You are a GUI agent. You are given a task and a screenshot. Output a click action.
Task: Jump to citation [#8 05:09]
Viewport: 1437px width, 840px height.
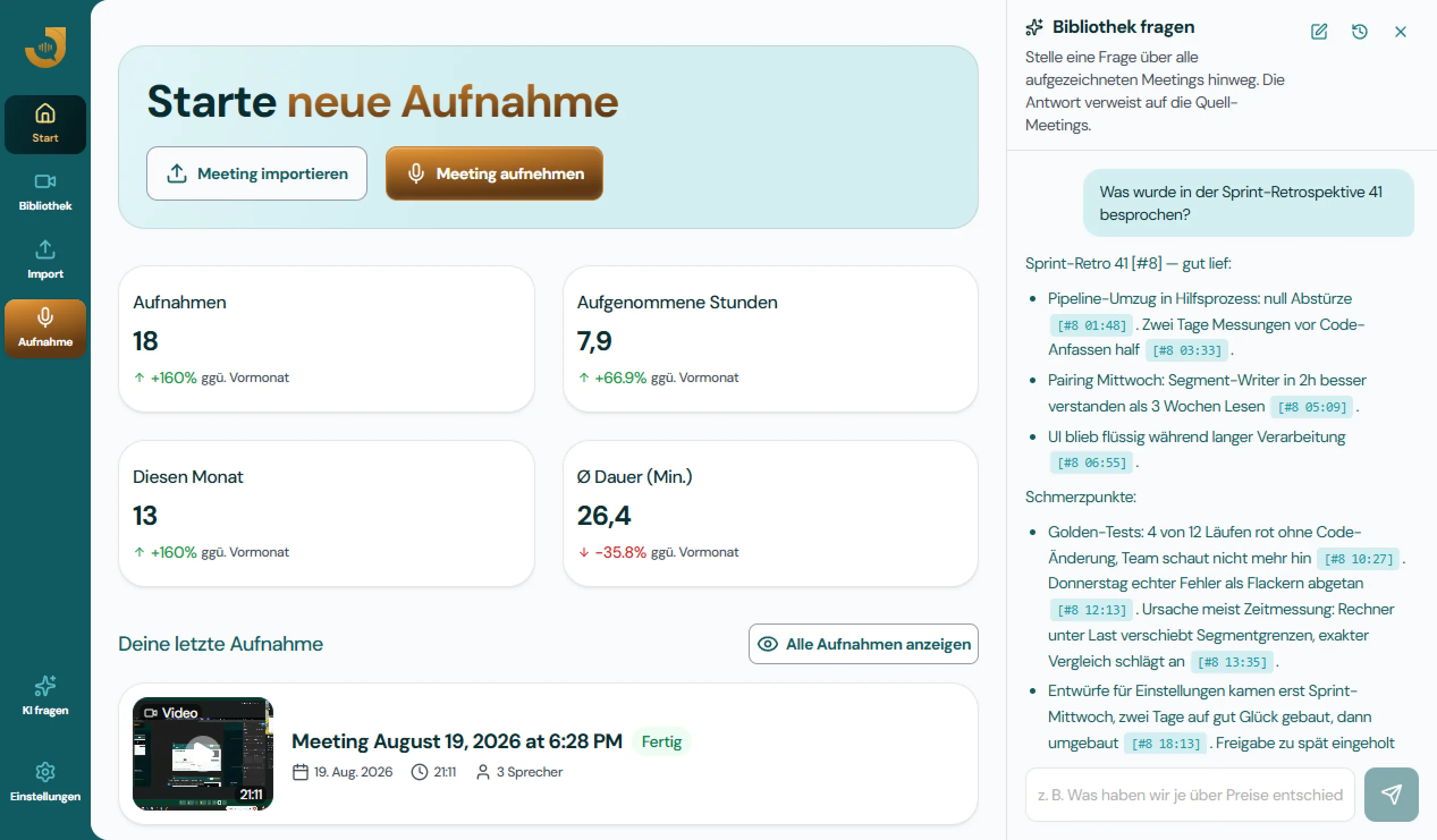(x=1312, y=407)
